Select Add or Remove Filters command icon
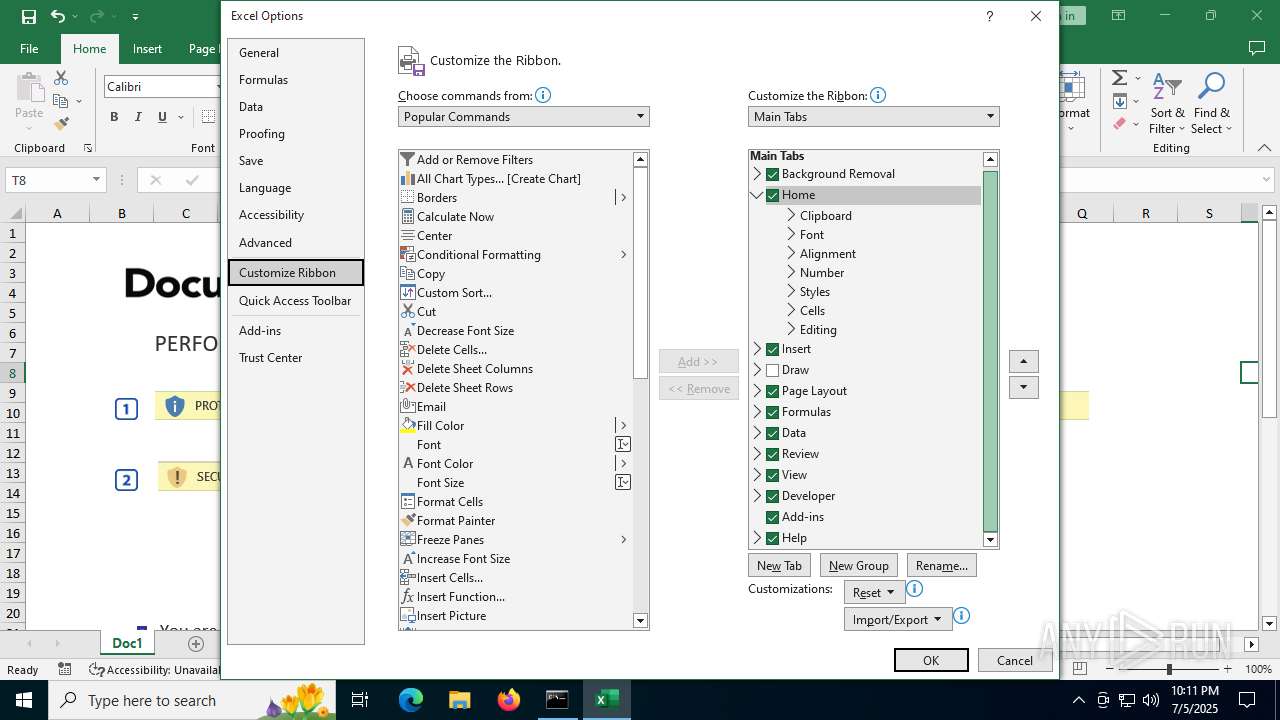Image resolution: width=1280 pixels, height=720 pixels. coord(407,159)
